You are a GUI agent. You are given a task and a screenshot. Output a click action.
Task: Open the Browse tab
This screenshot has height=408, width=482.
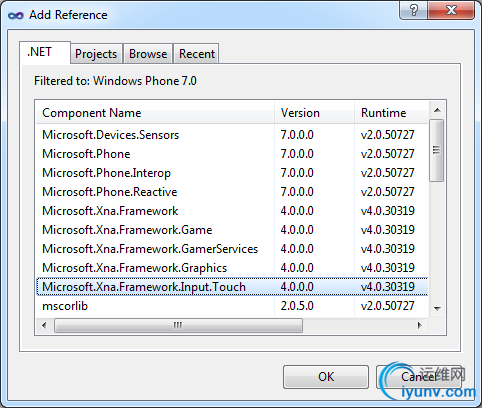click(x=148, y=54)
